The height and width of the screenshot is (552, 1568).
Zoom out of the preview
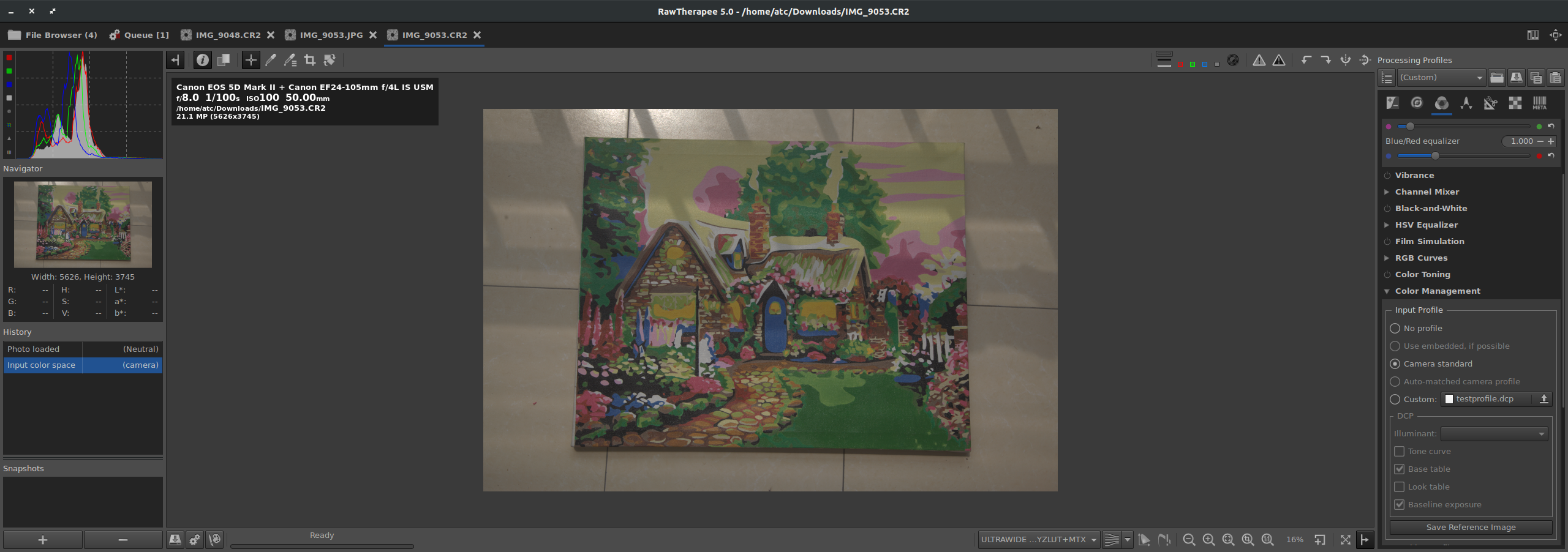coord(1189,540)
